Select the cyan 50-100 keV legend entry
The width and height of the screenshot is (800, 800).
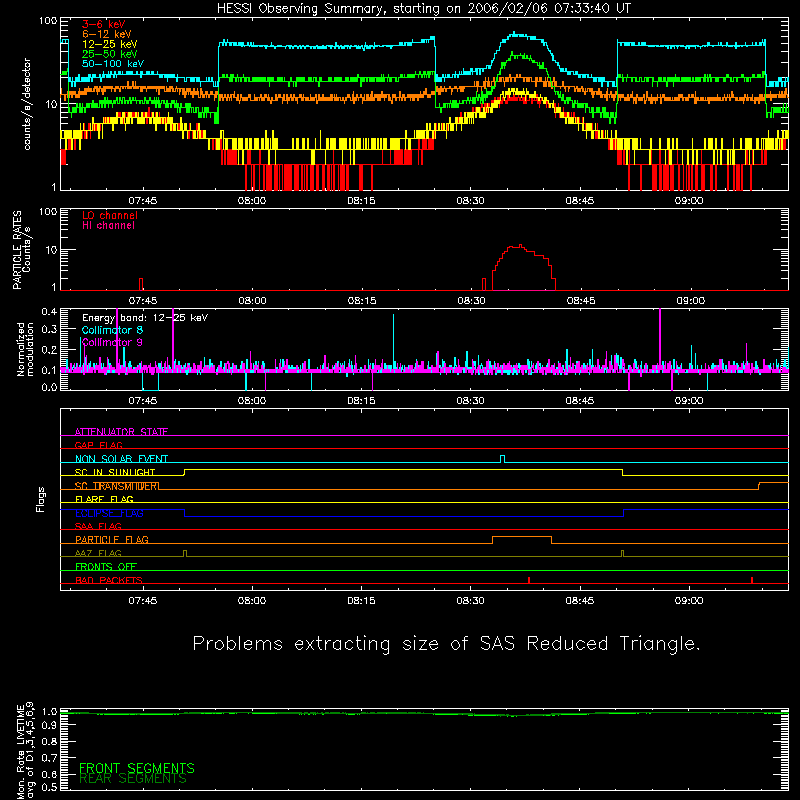pyautogui.click(x=113, y=64)
